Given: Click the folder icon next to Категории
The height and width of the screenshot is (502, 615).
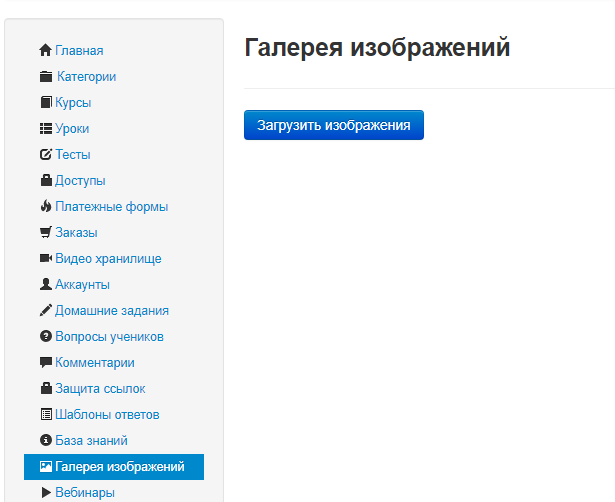Looking at the screenshot, I should [x=46, y=76].
